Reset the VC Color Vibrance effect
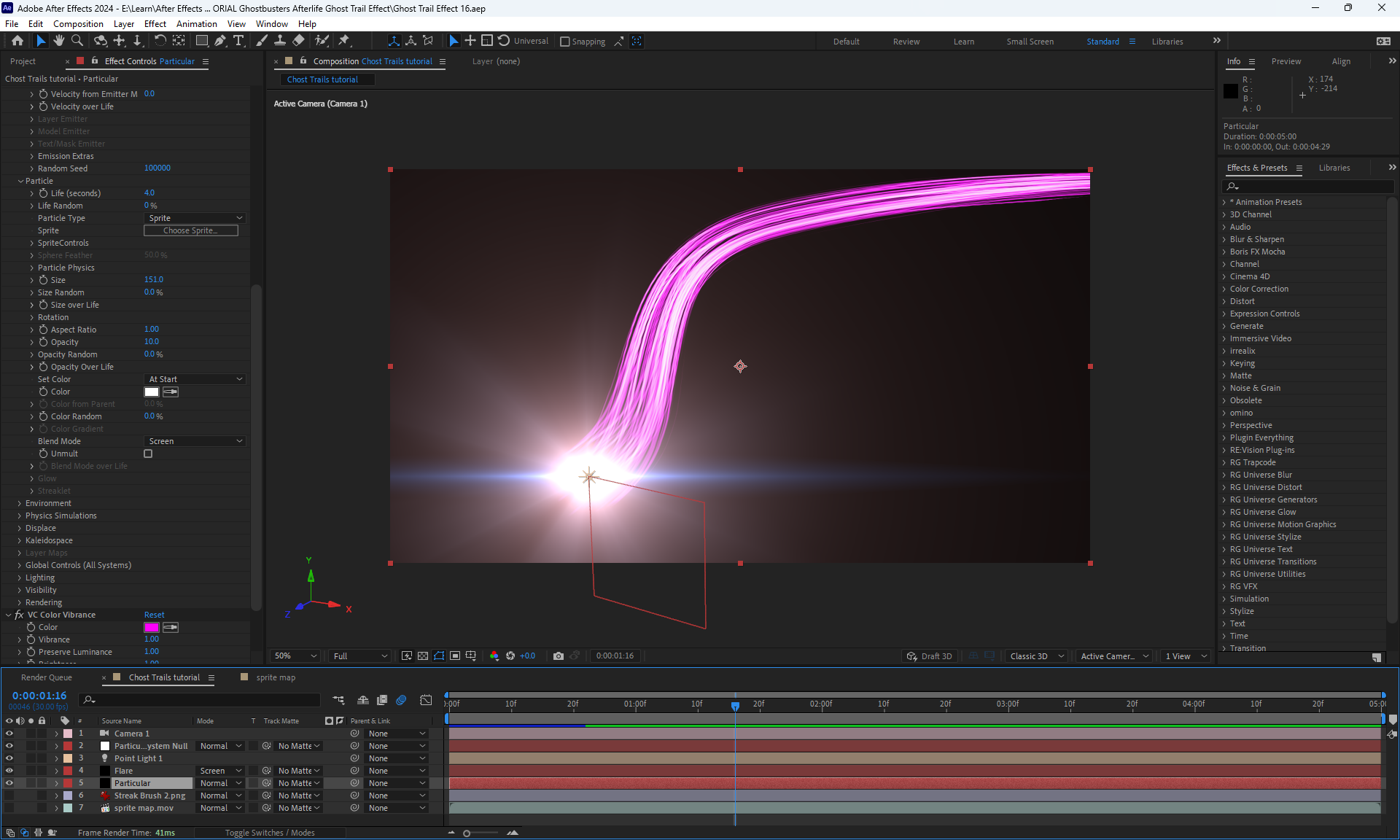Screen dimensions: 1400x840 click(x=154, y=615)
